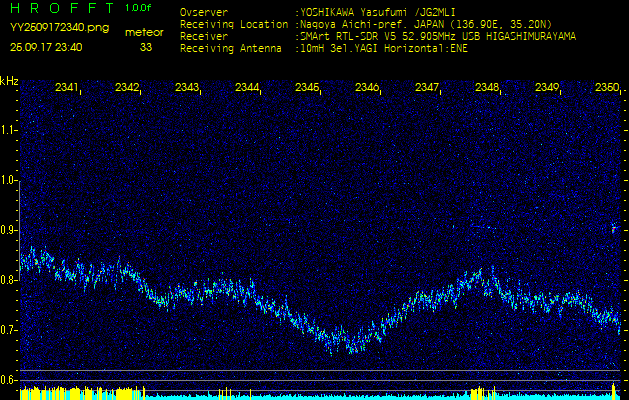The height and width of the screenshot is (400, 629).
Task: Click the version number 1.0.0f
Action: click(139, 8)
